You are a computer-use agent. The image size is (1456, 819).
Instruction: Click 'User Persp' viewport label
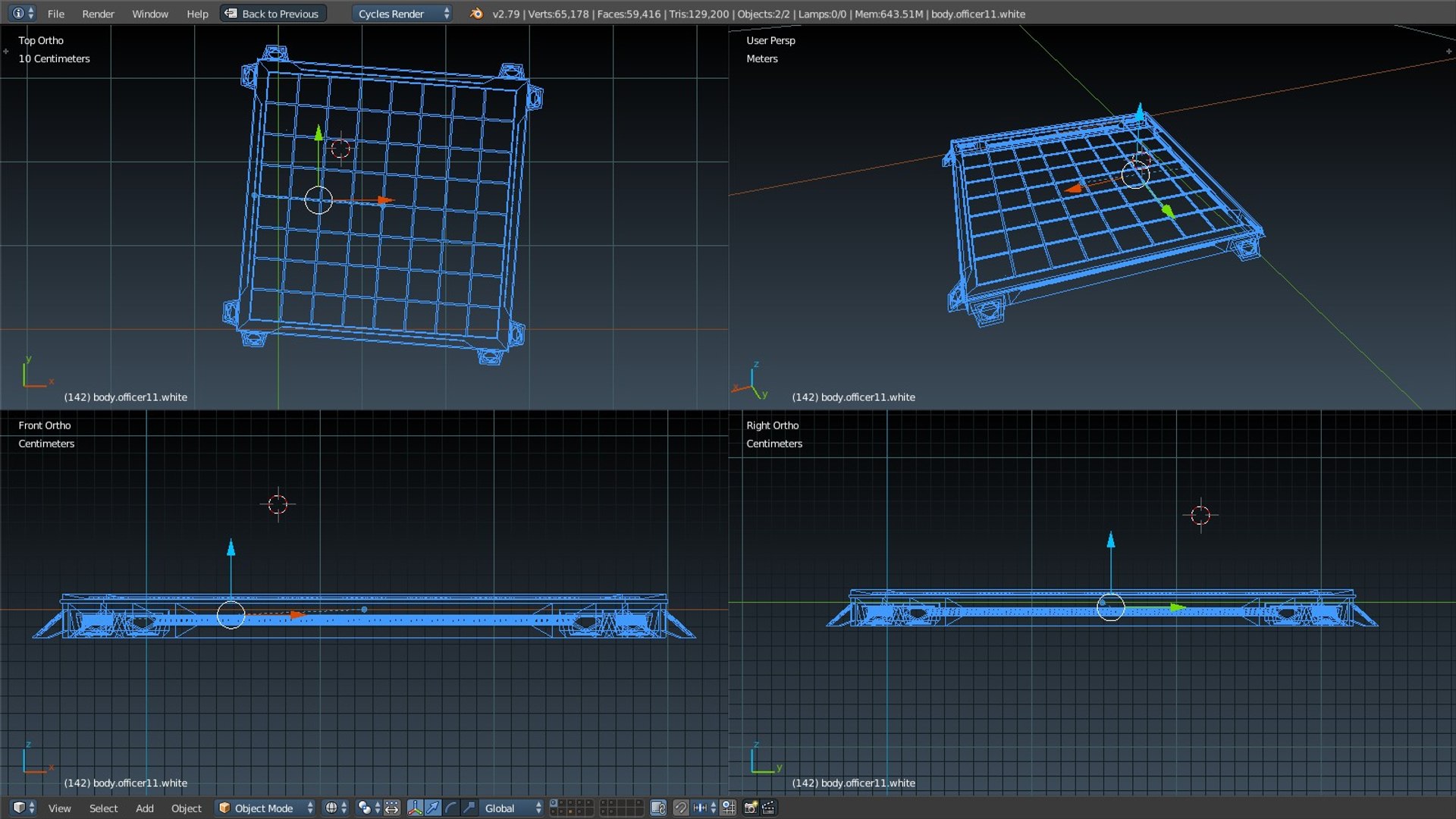point(770,40)
